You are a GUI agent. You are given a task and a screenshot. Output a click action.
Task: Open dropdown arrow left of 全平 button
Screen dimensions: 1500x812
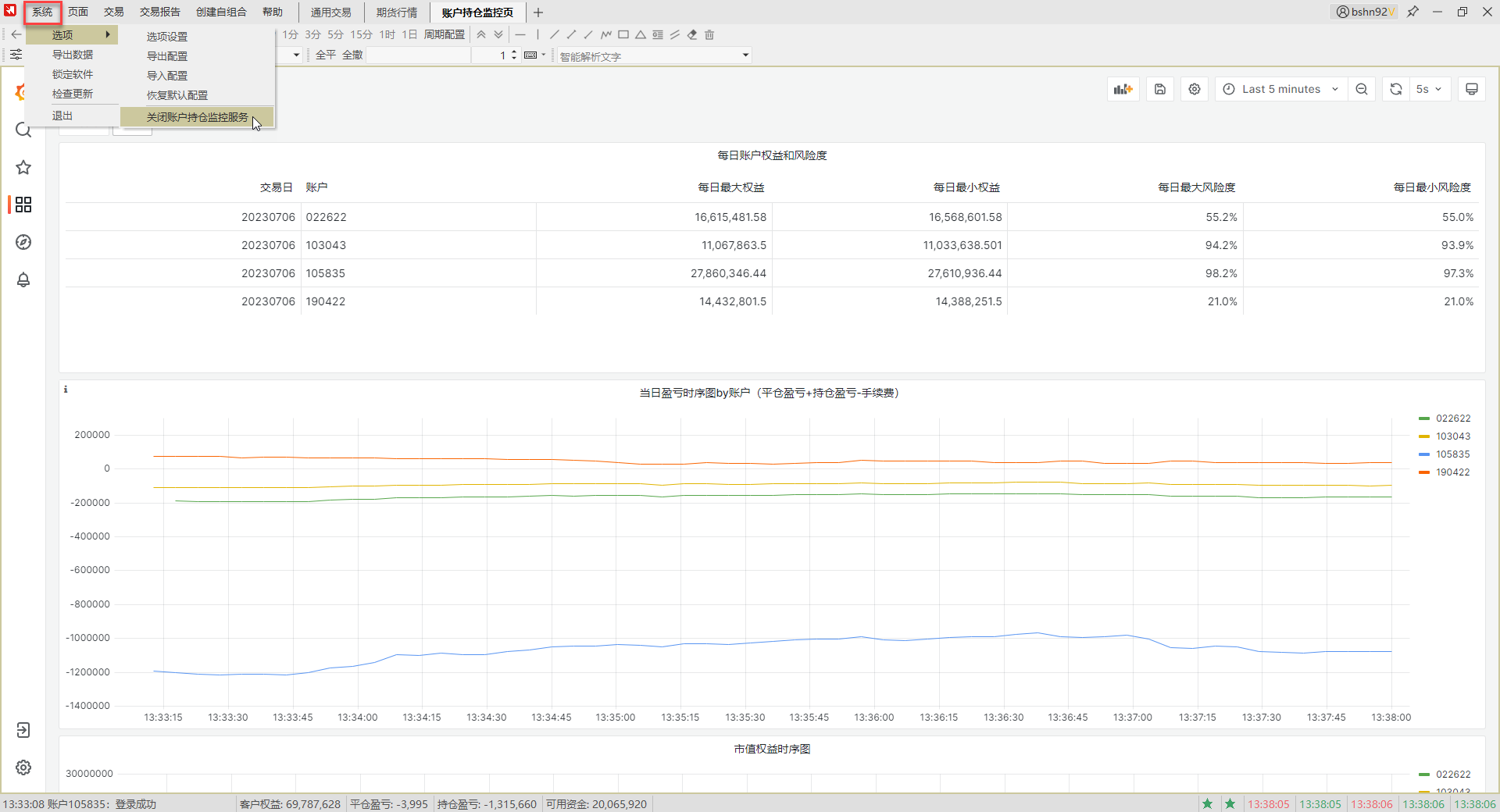[x=296, y=55]
